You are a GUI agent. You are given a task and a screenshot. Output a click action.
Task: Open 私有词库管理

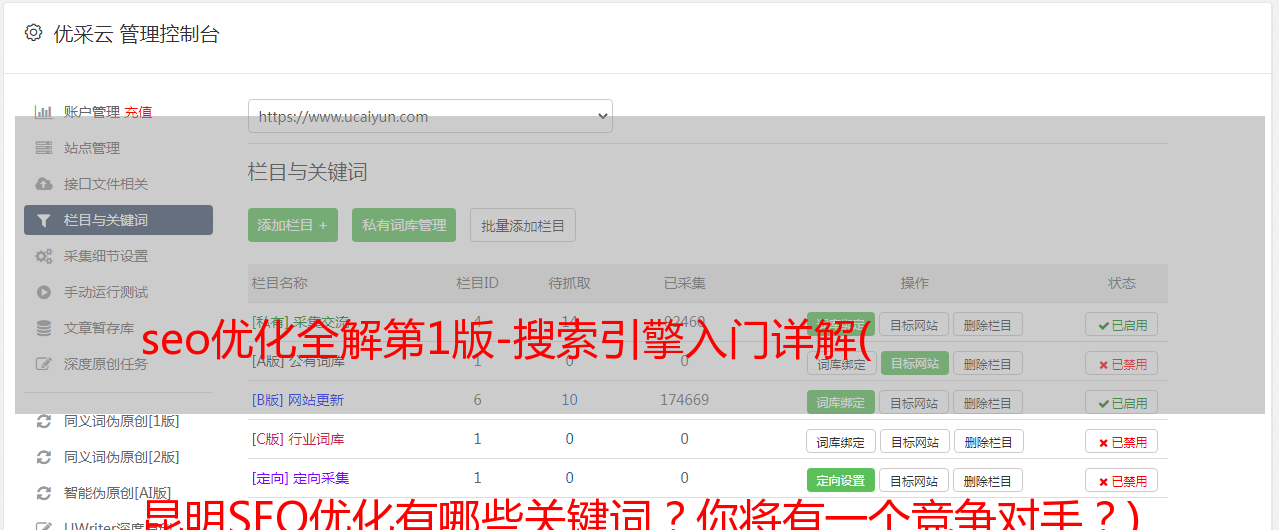[404, 225]
